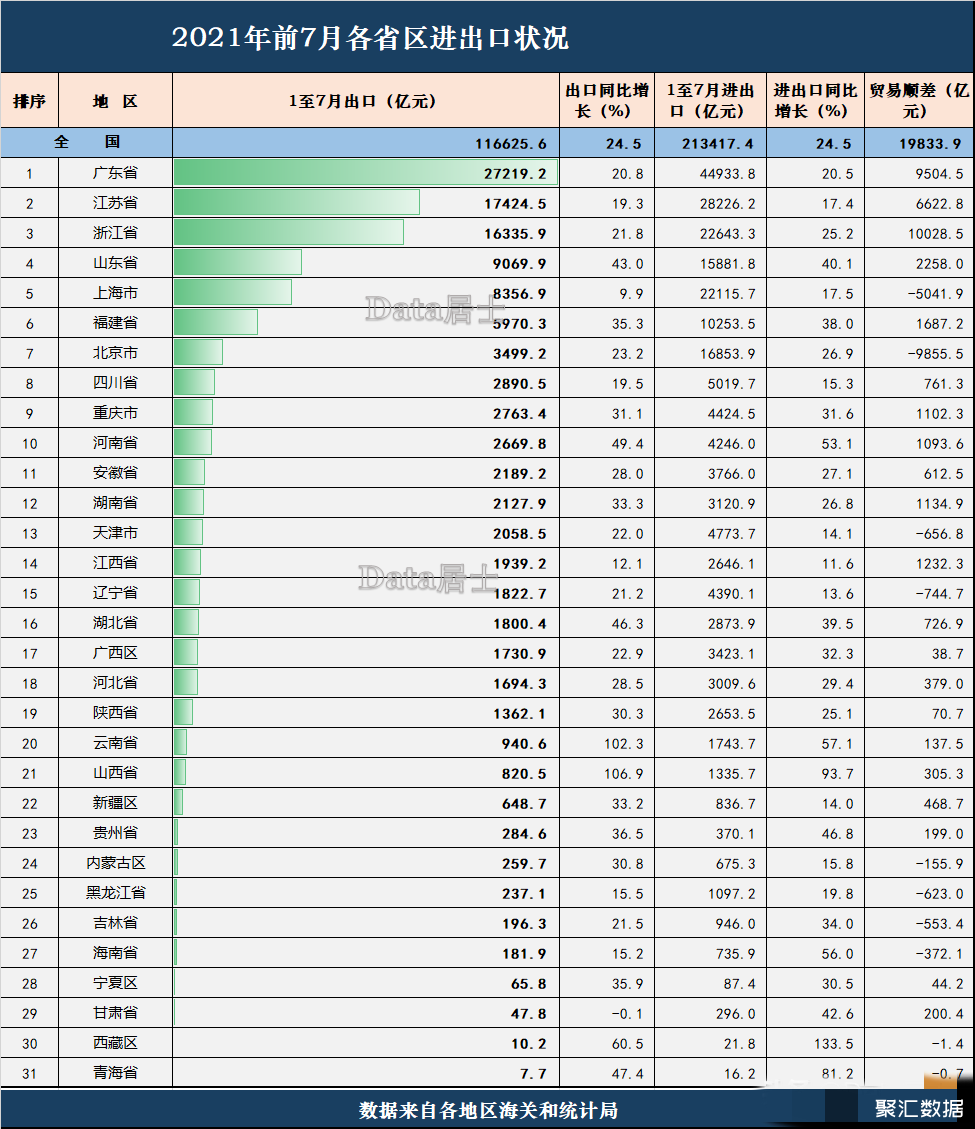The image size is (975, 1129).
Task: Select the 云南省 region cell
Action: (x=115, y=743)
